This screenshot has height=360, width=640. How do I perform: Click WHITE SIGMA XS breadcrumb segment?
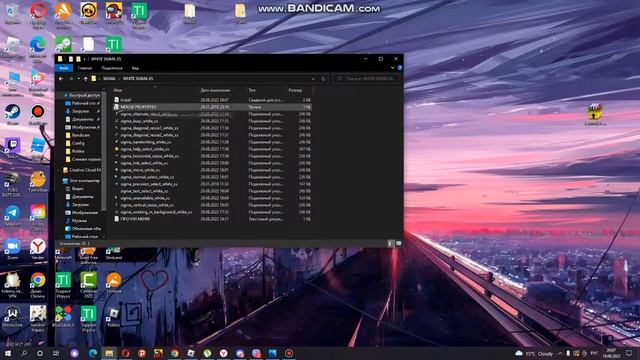point(138,78)
